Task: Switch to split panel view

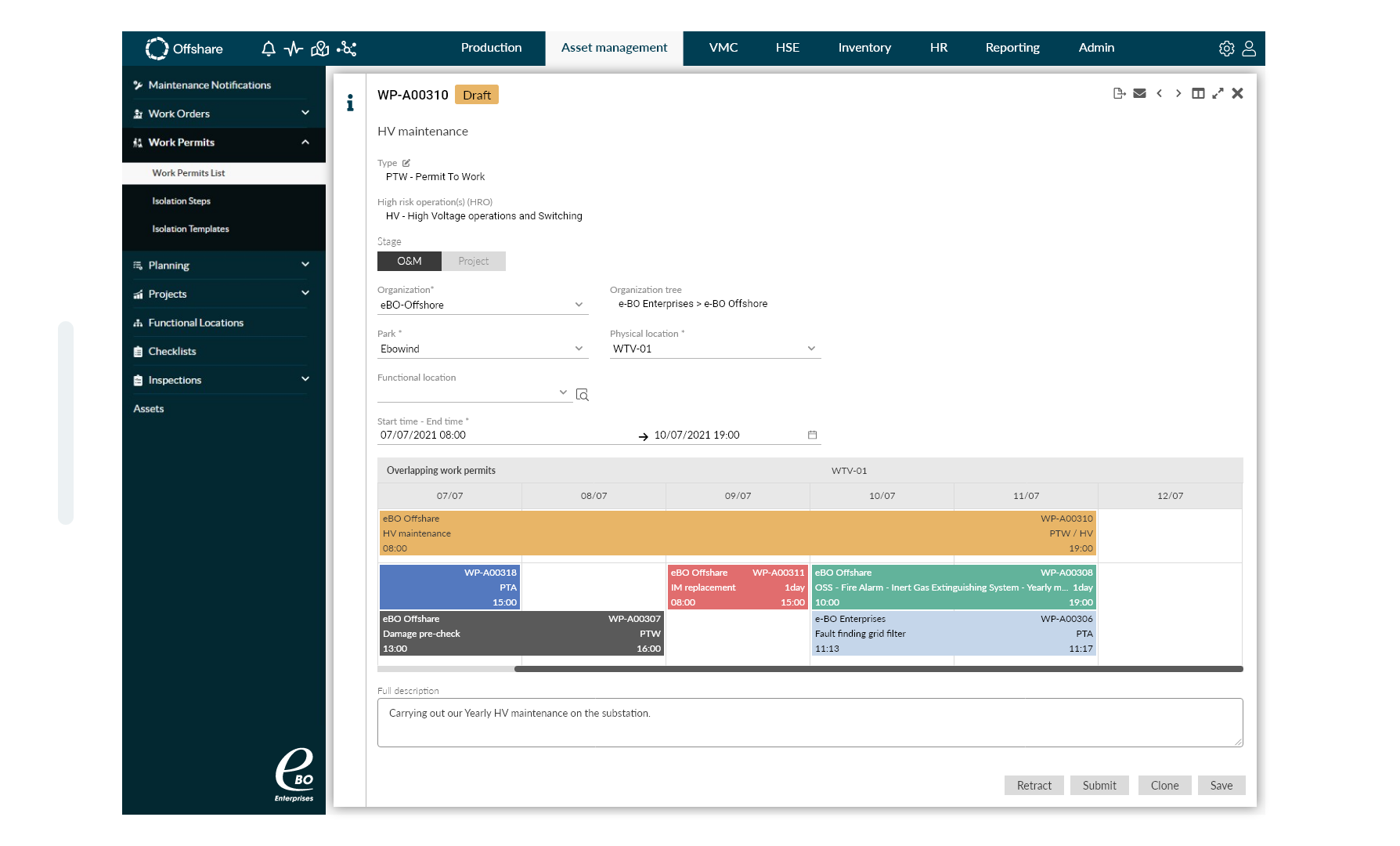Action: pos(1198,93)
